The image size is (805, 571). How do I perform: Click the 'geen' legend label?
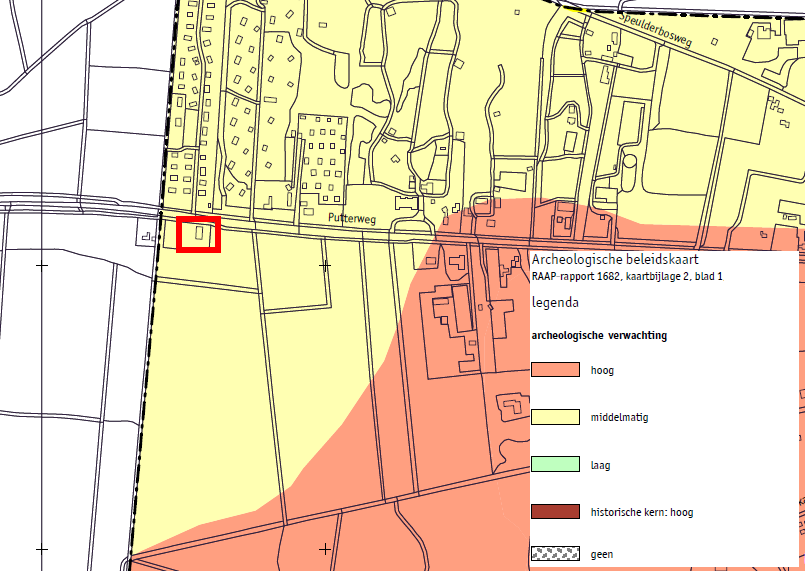point(602,555)
